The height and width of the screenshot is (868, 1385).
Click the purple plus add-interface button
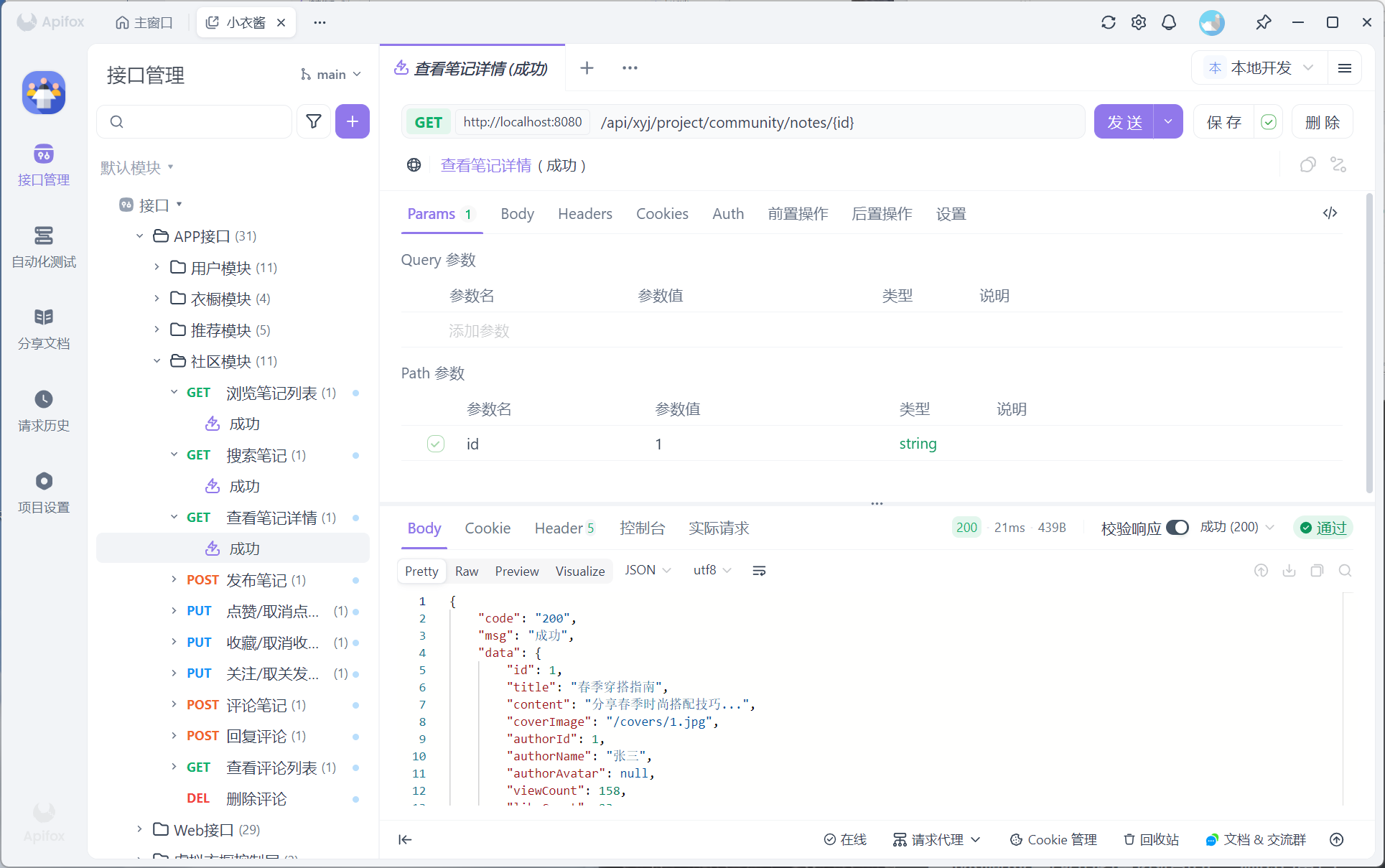coord(352,121)
